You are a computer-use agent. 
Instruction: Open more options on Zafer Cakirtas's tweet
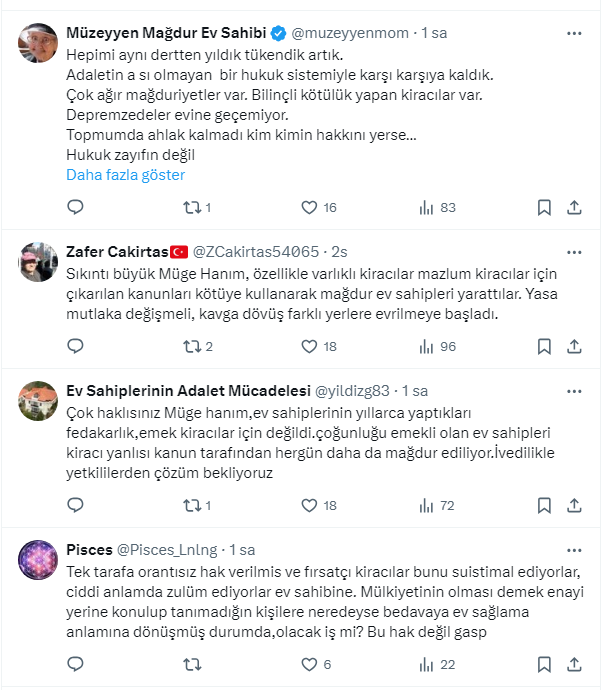click(x=574, y=251)
